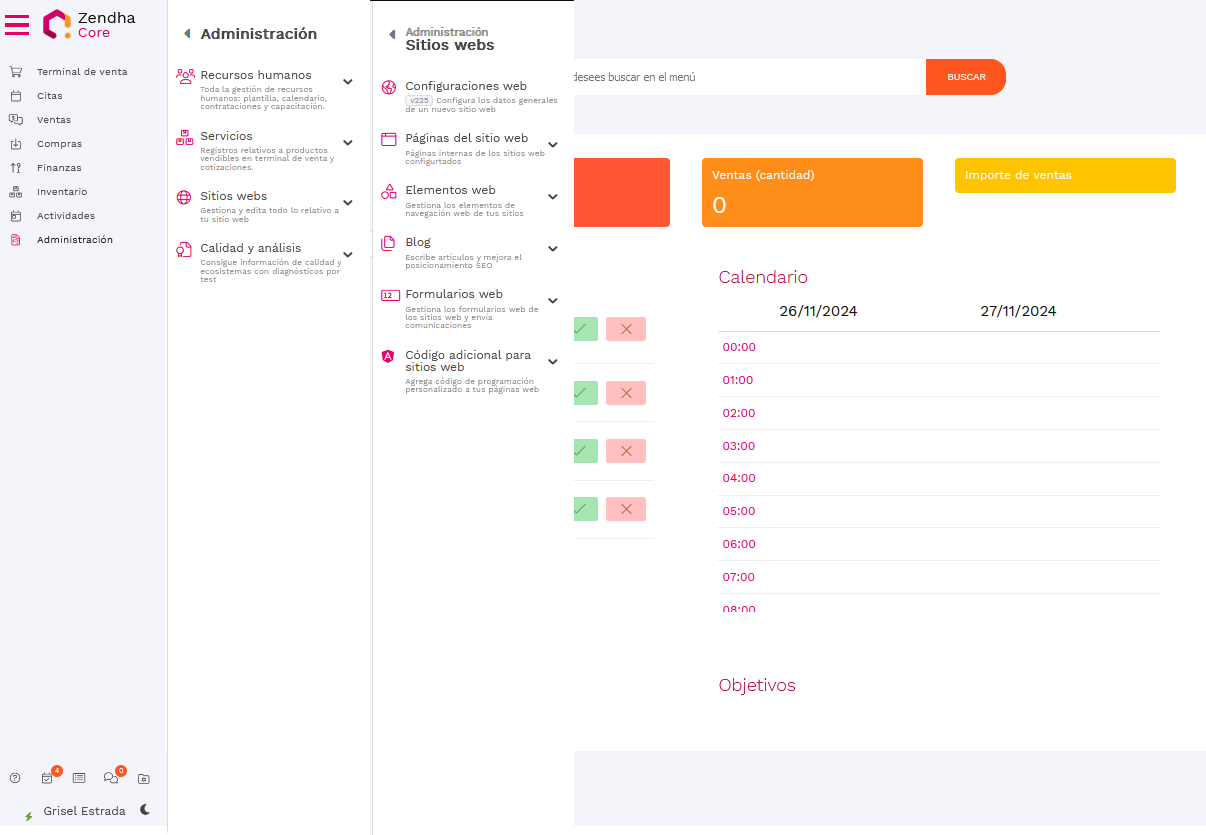Image resolution: width=1206 pixels, height=835 pixels.
Task: Open Configuraciones web option
Action: click(x=465, y=86)
